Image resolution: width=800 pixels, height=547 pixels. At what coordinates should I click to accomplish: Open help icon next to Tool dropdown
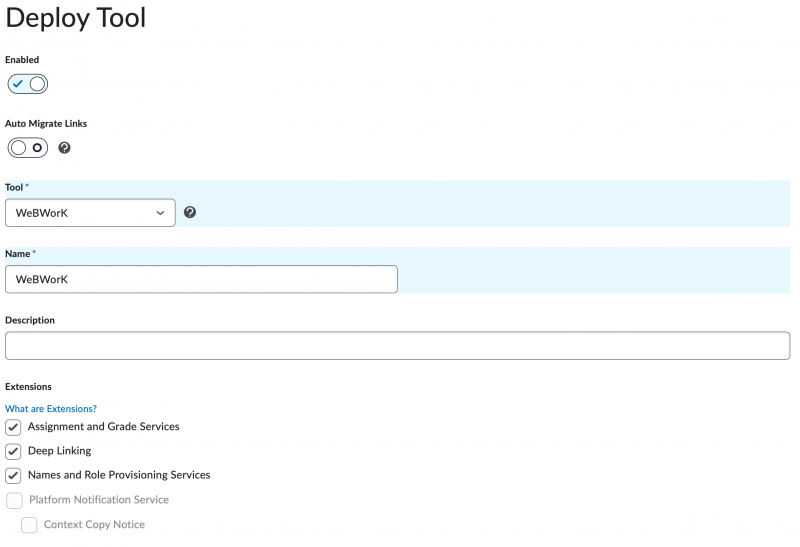(x=190, y=212)
